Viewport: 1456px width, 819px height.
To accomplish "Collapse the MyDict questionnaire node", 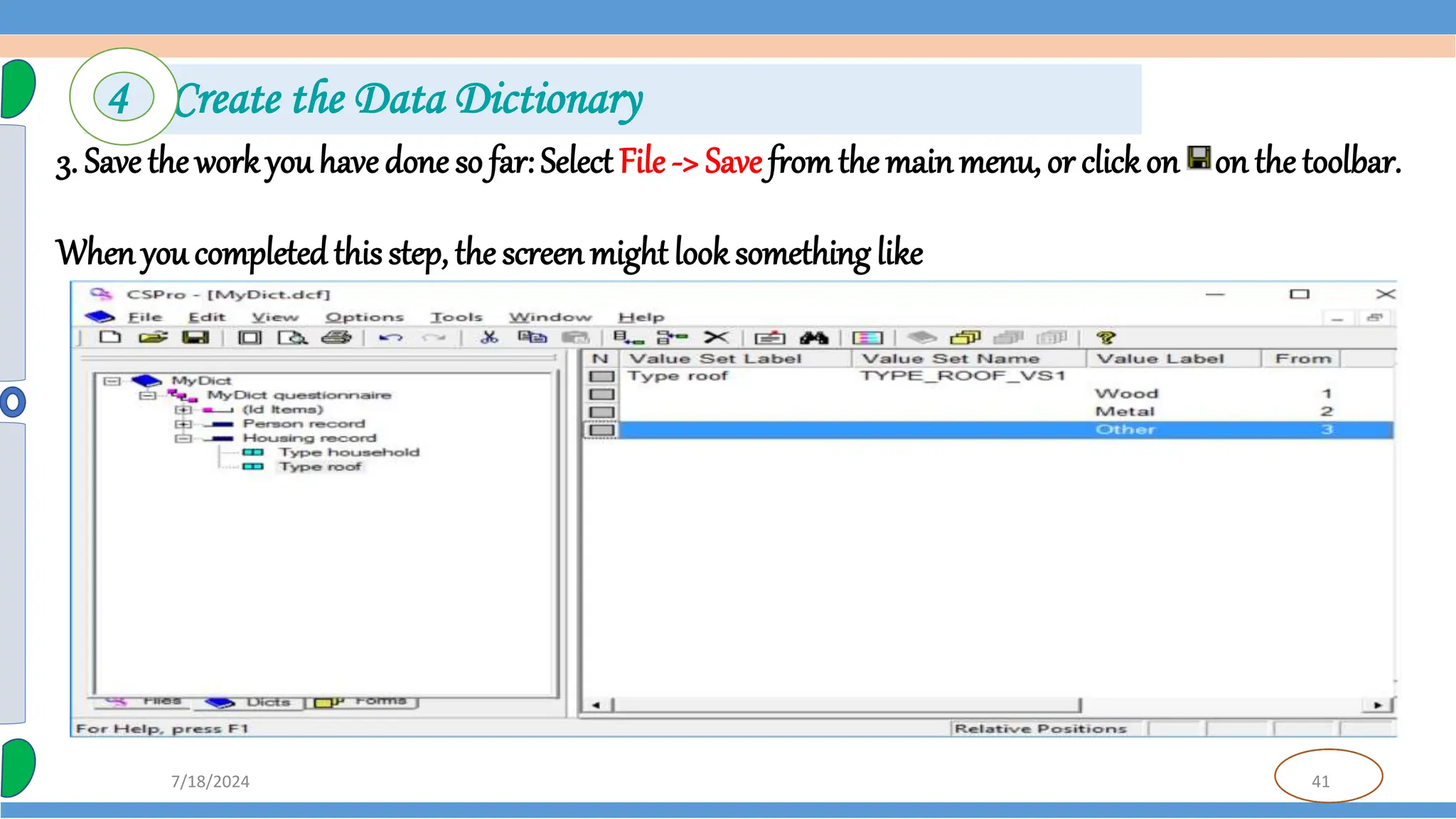I will 147,395.
